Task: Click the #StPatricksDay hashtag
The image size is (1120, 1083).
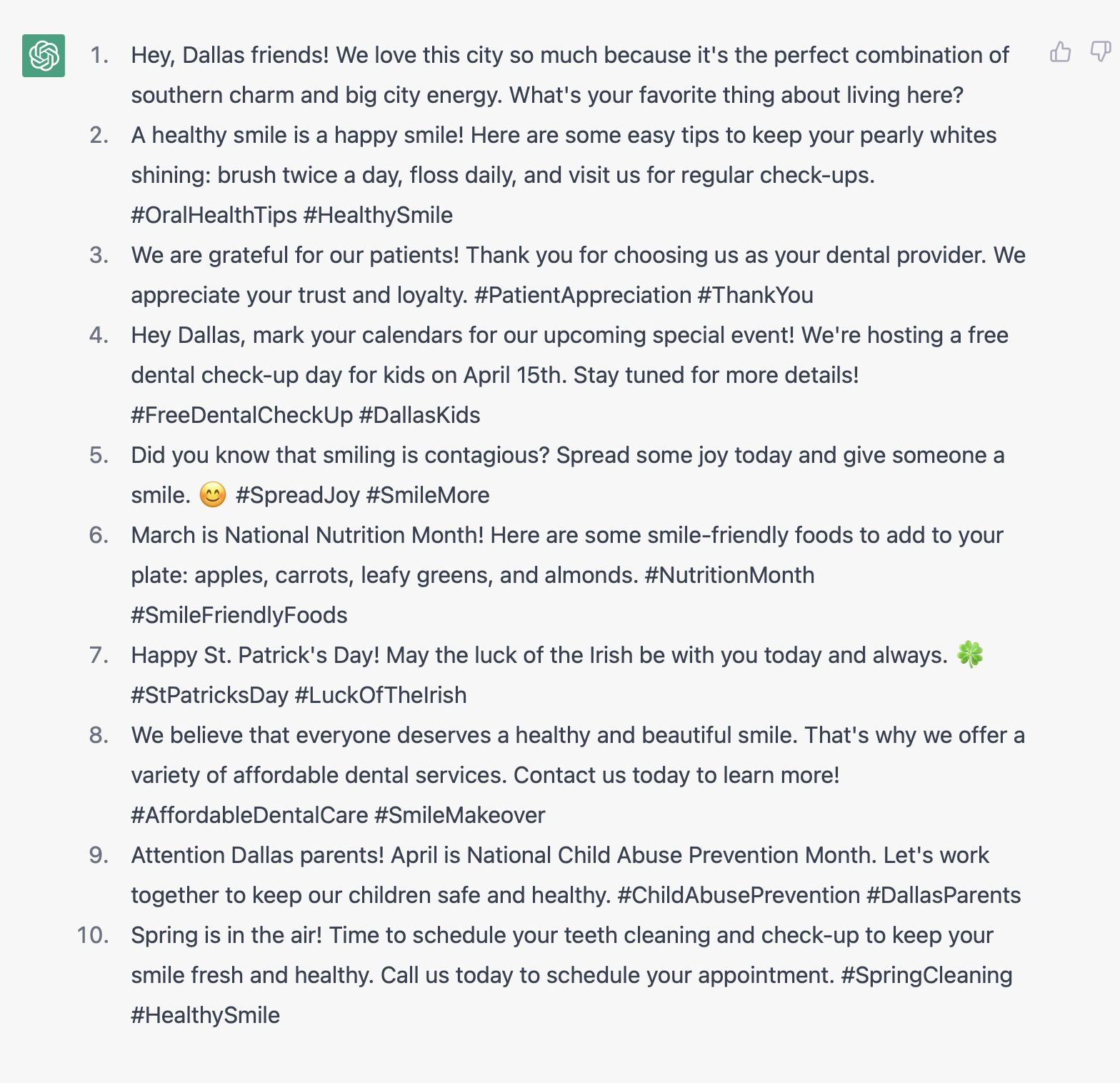Action: [x=210, y=695]
